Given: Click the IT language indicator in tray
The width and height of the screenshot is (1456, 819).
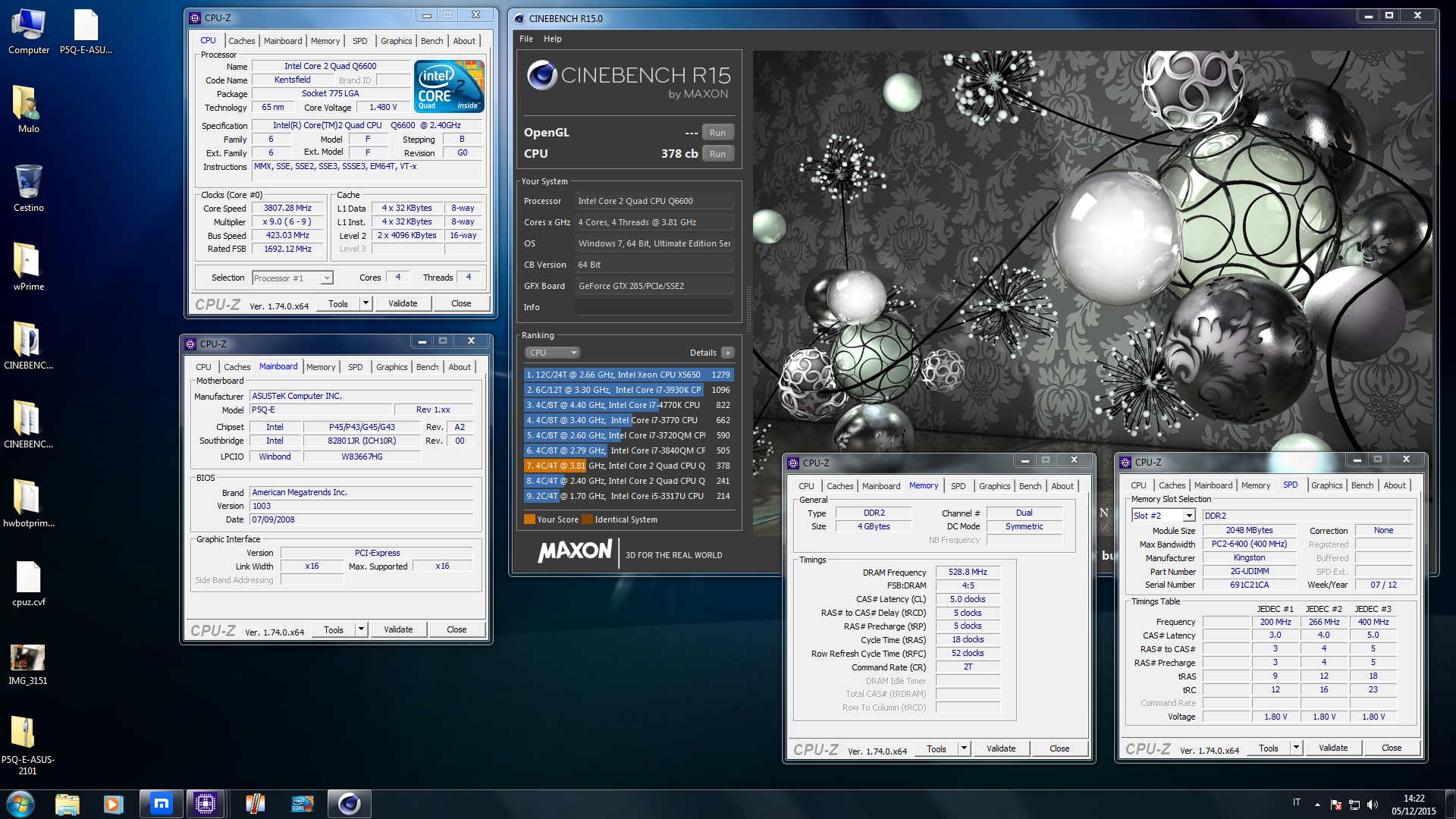Looking at the screenshot, I should click(1296, 802).
